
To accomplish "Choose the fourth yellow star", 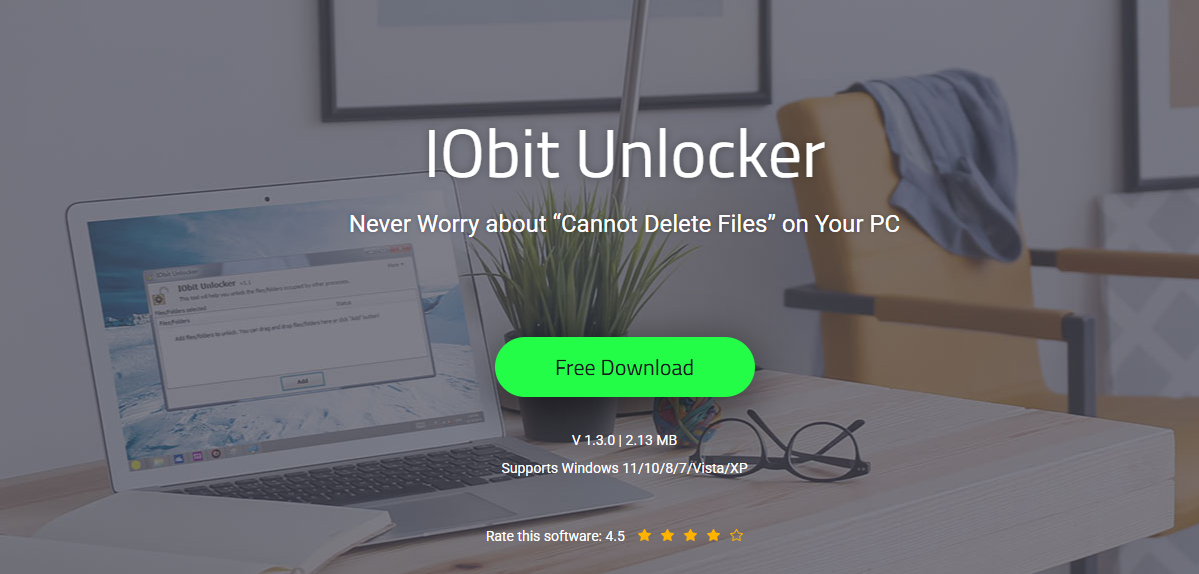I will [x=713, y=536].
